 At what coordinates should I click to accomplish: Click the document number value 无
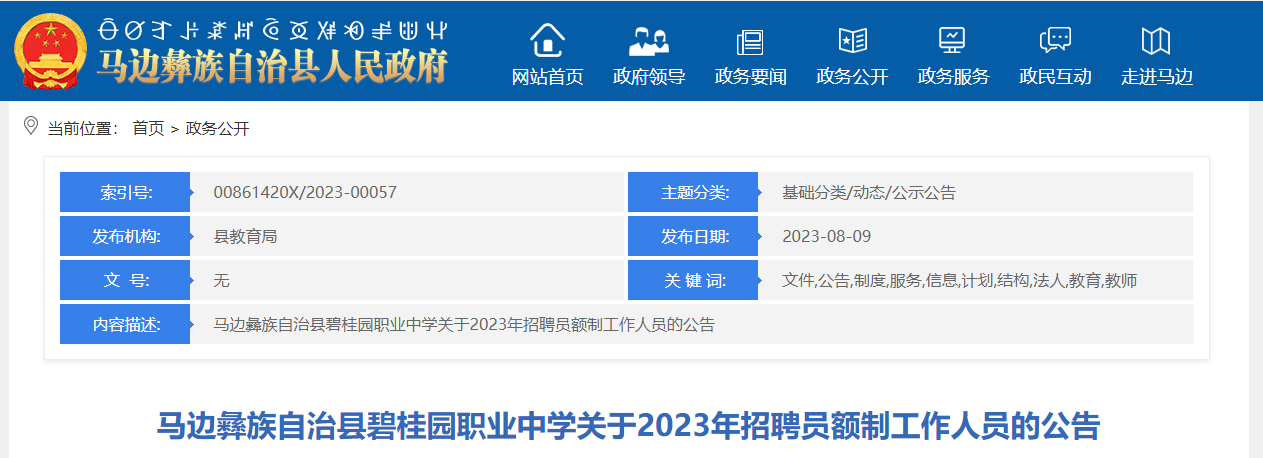[221, 280]
